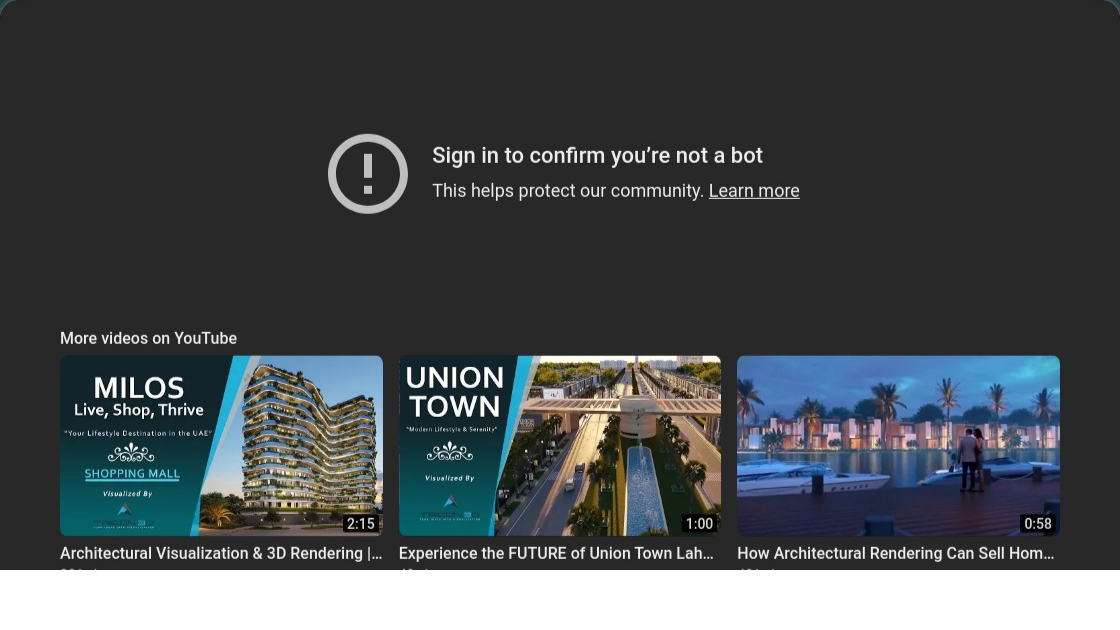Click the exclamation mark alert icon
1120x630 pixels.
click(368, 174)
